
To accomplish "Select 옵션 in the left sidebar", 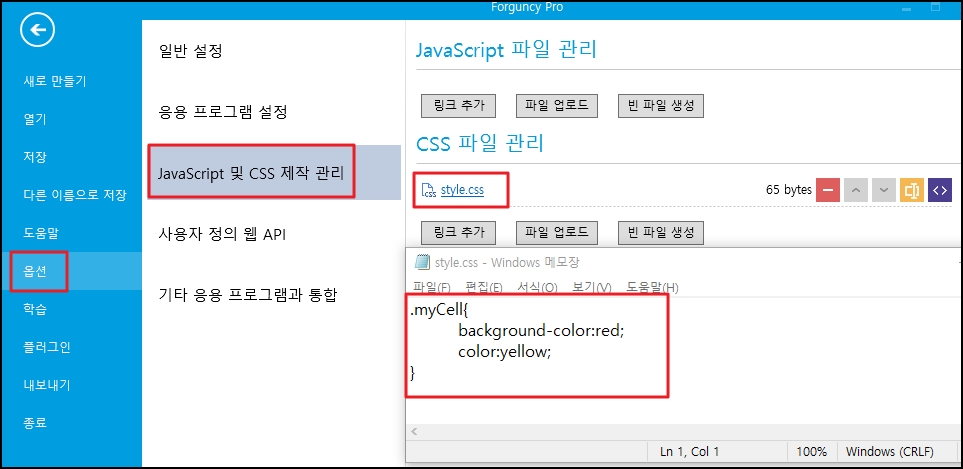I will pos(36,271).
